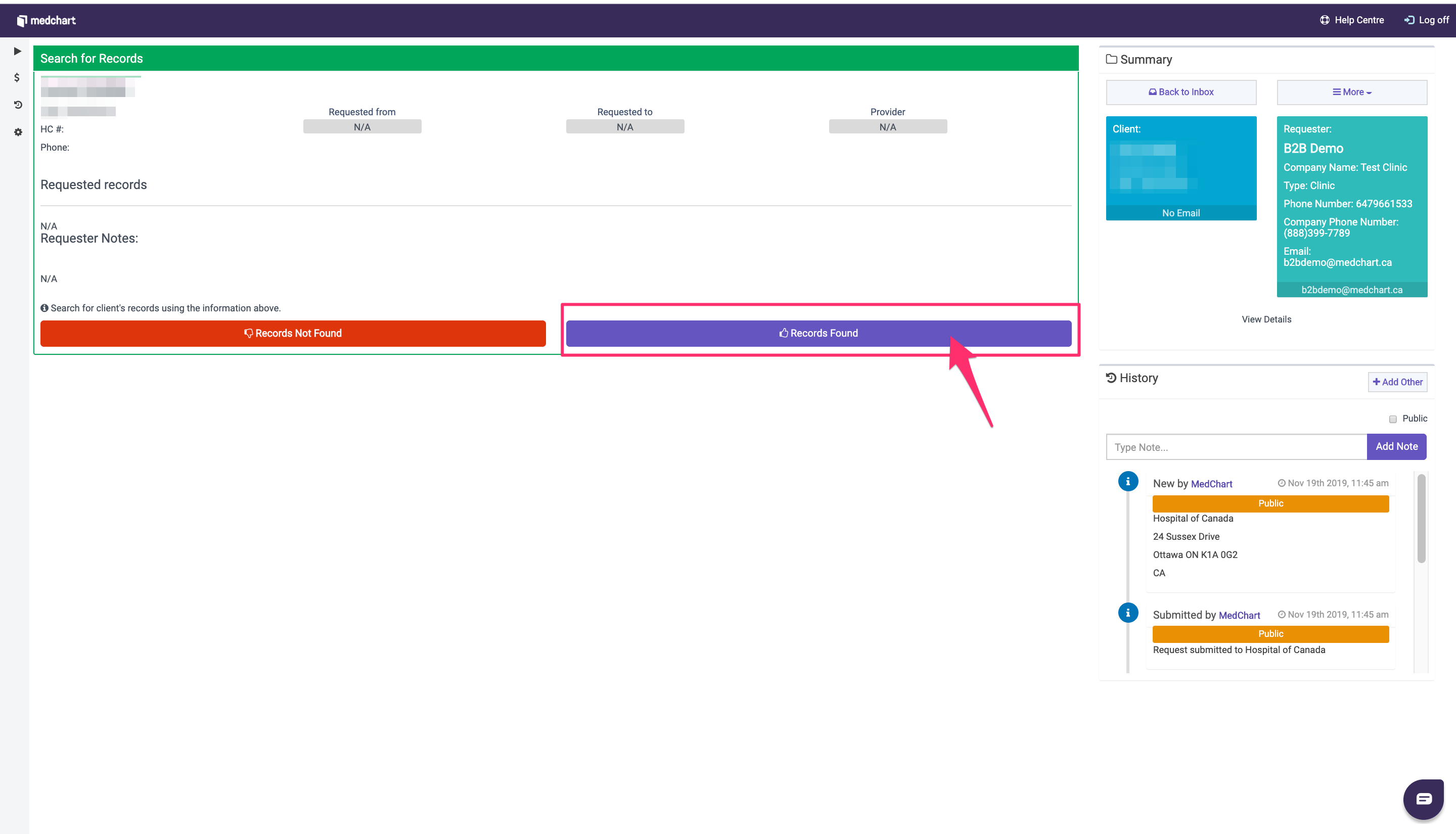Image resolution: width=1456 pixels, height=834 pixels.
Task: Click Add Other in the History header
Action: click(1397, 382)
